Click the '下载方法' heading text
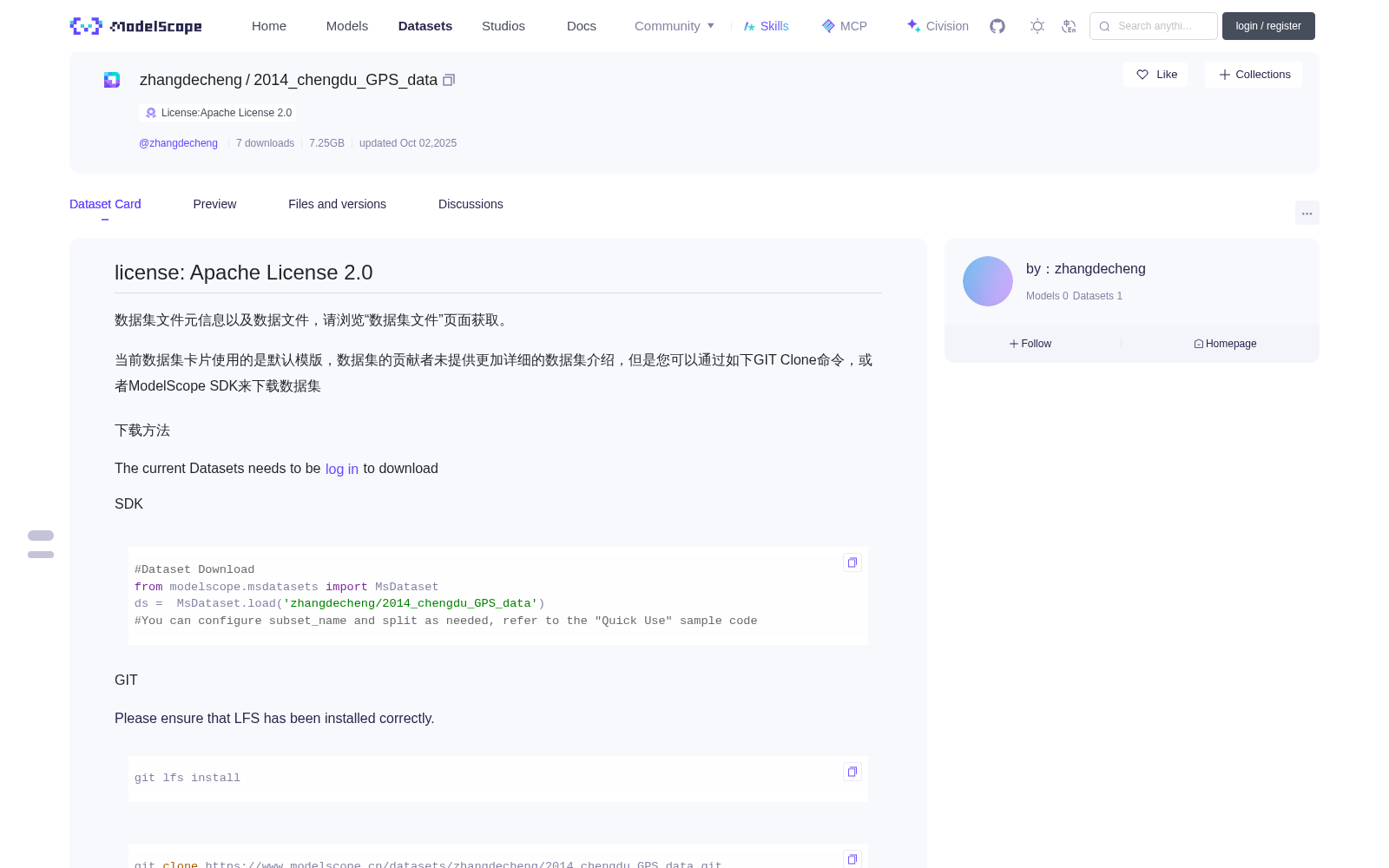 point(142,431)
